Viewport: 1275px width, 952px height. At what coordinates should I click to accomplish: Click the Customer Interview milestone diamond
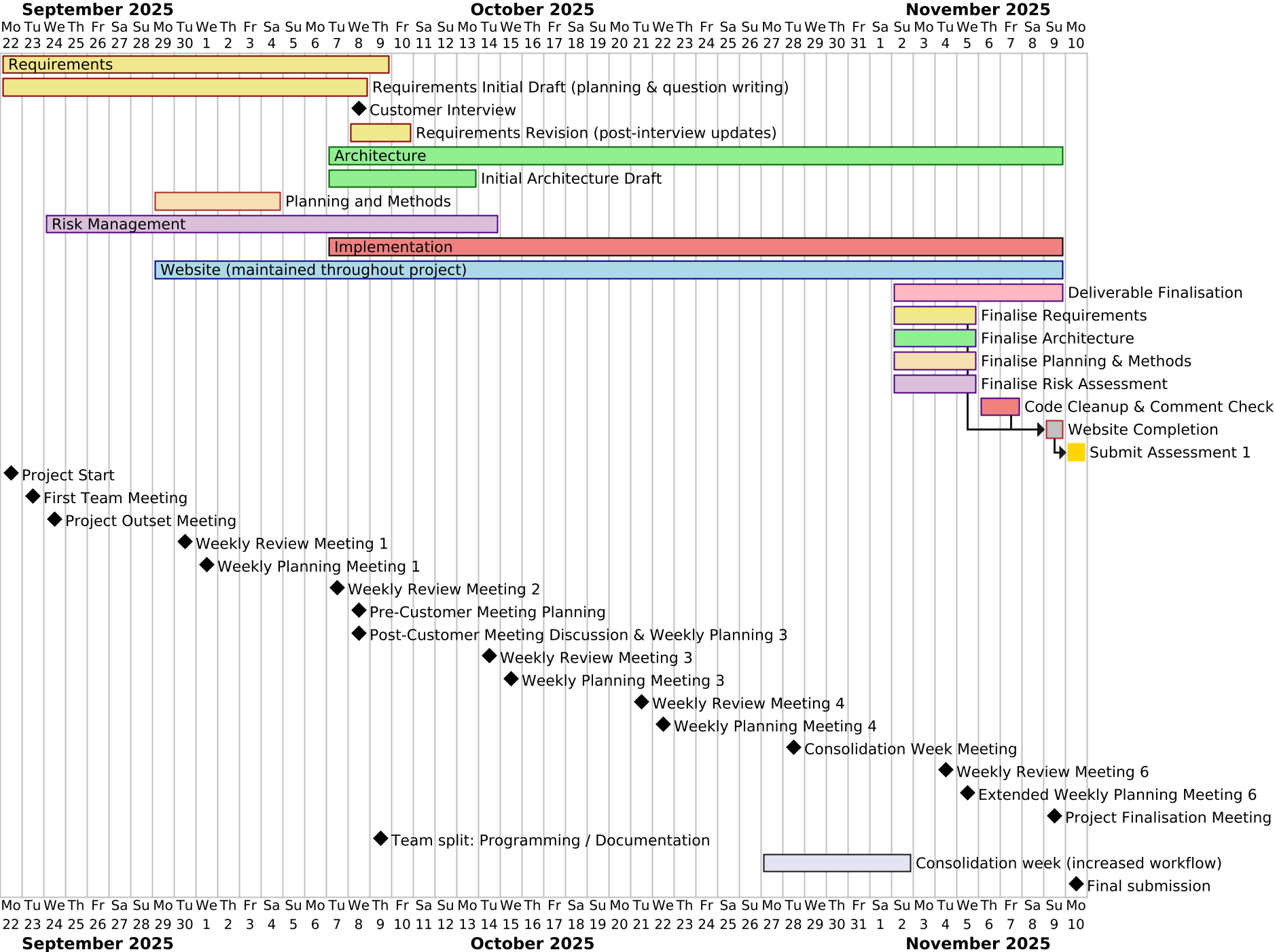pyautogui.click(x=358, y=107)
